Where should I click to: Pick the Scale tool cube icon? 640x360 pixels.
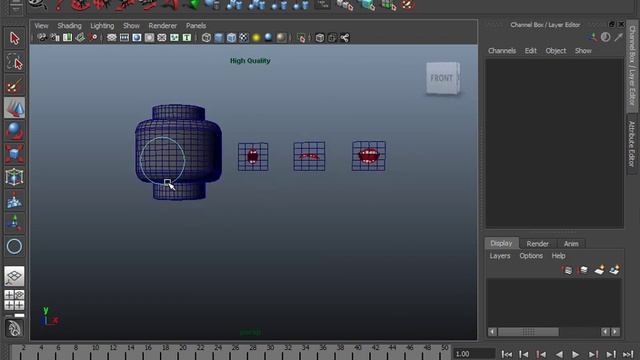[x=14, y=154]
